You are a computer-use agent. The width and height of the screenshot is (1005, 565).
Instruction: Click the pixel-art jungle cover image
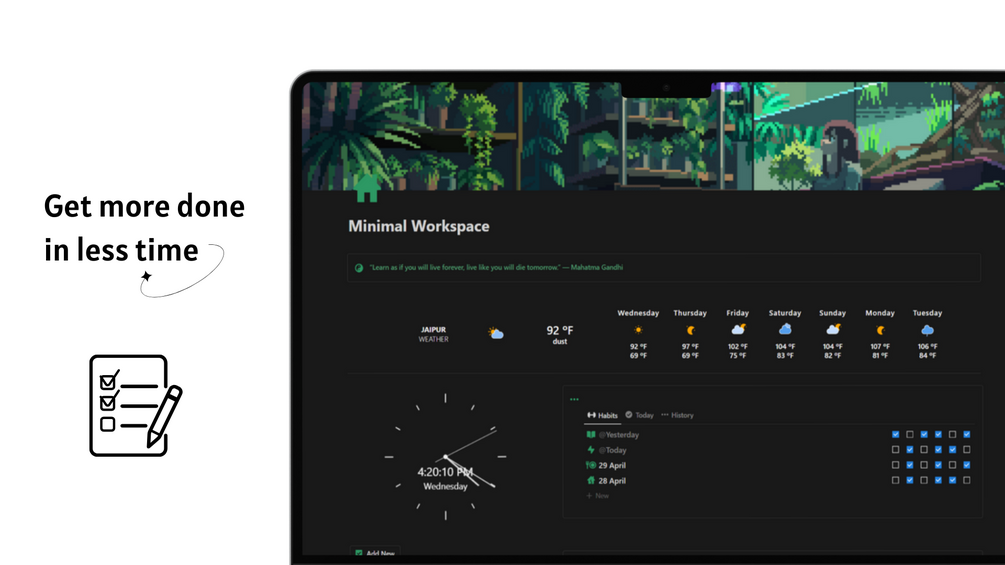coord(654,136)
